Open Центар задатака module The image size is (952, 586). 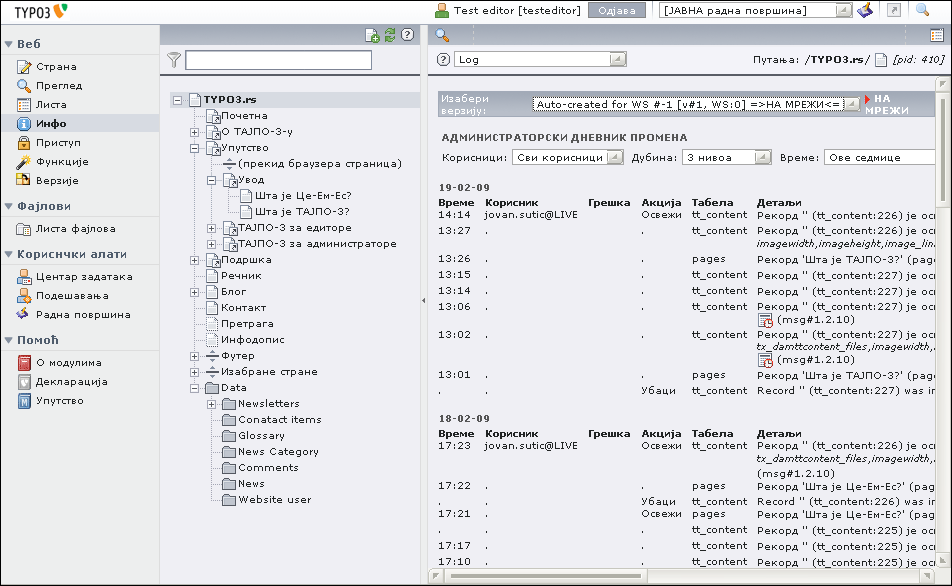pyautogui.click(x=84, y=277)
